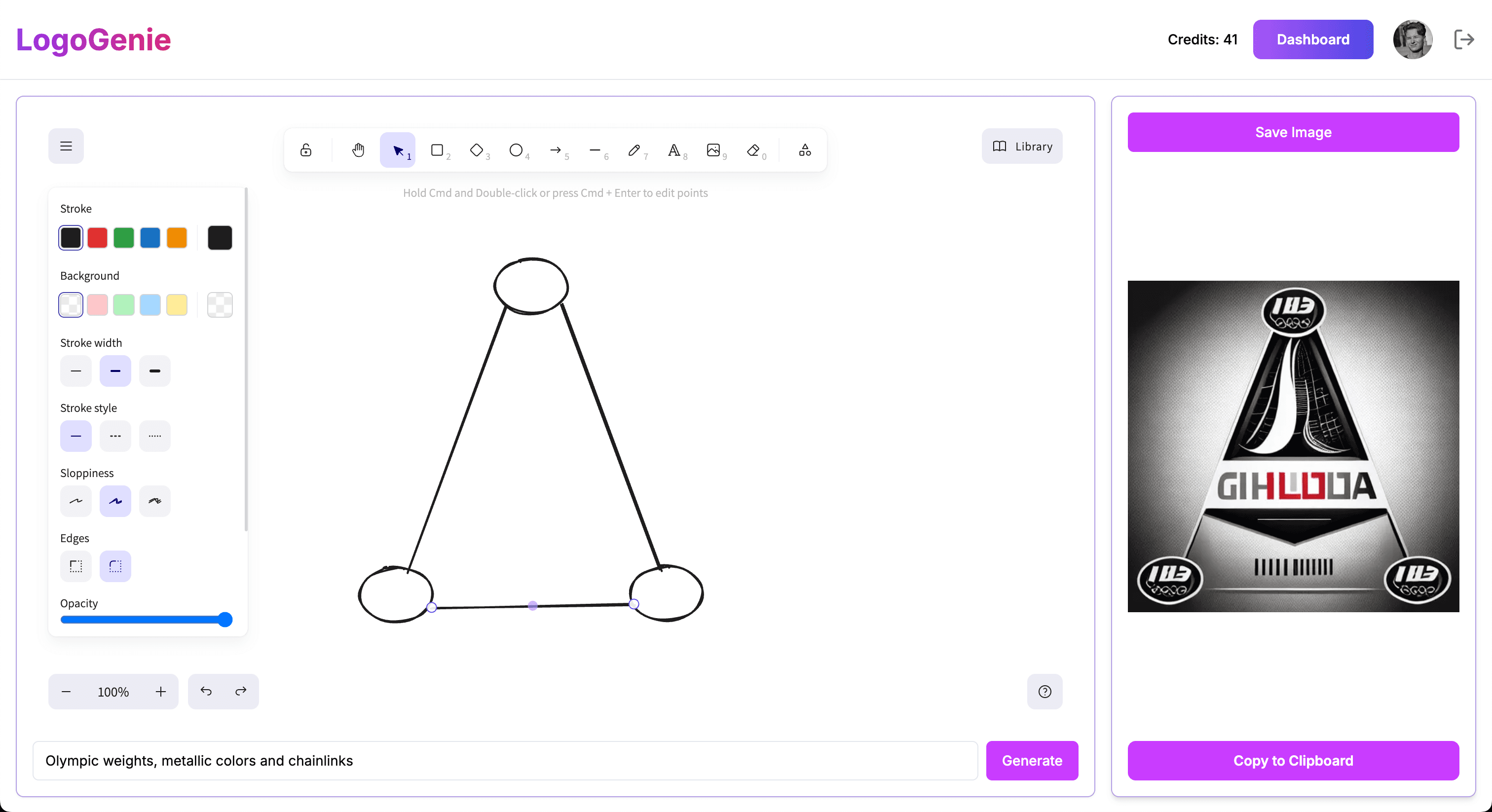The width and height of the screenshot is (1492, 812).
Task: Undo the last action
Action: [206, 691]
